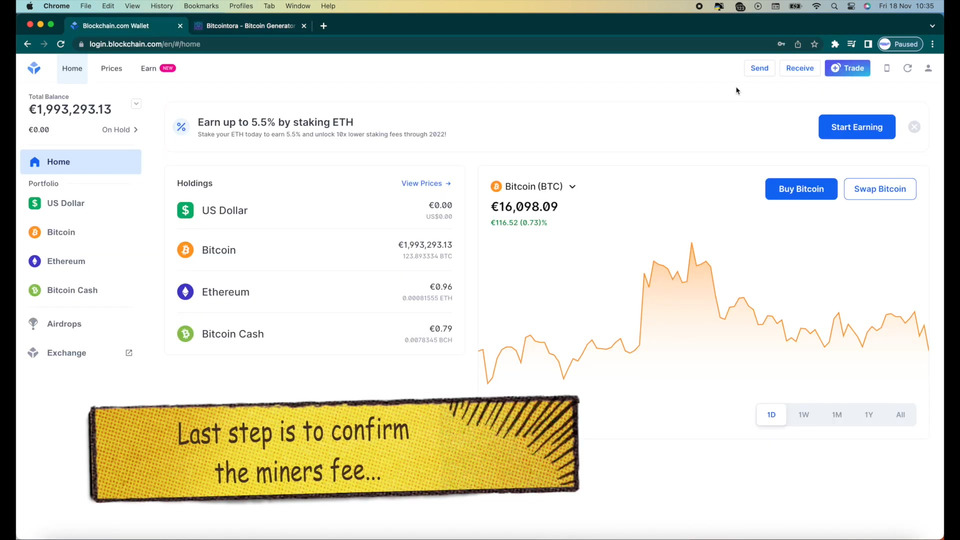Image resolution: width=960 pixels, height=540 pixels.
Task: Open the History menu in menu bar
Action: coord(162,6)
